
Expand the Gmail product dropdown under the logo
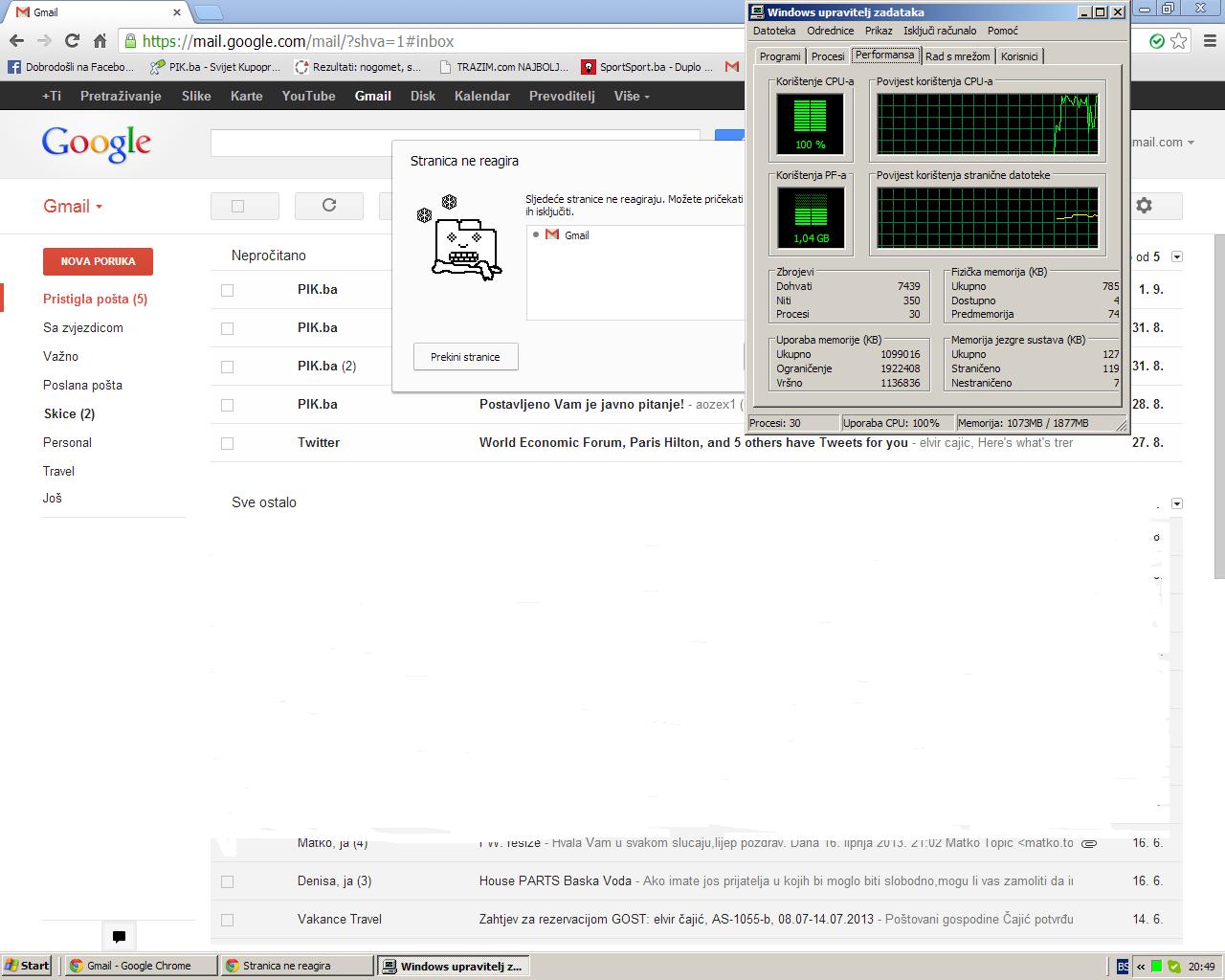[x=73, y=206]
